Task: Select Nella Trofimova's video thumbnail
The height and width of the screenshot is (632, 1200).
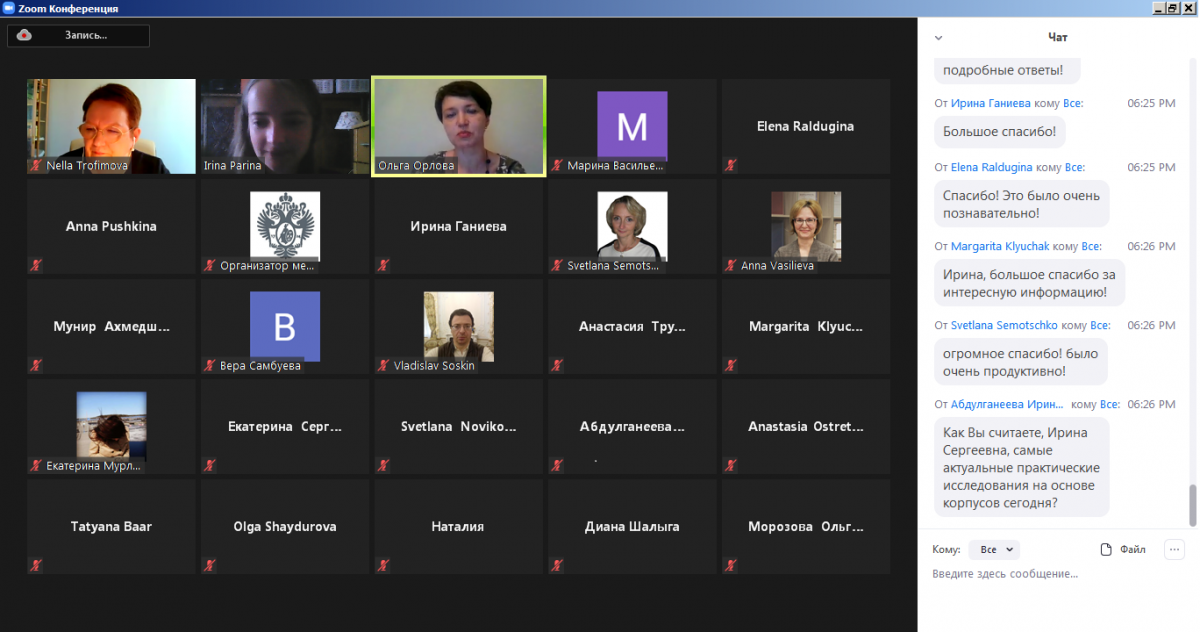Action: click(x=111, y=126)
